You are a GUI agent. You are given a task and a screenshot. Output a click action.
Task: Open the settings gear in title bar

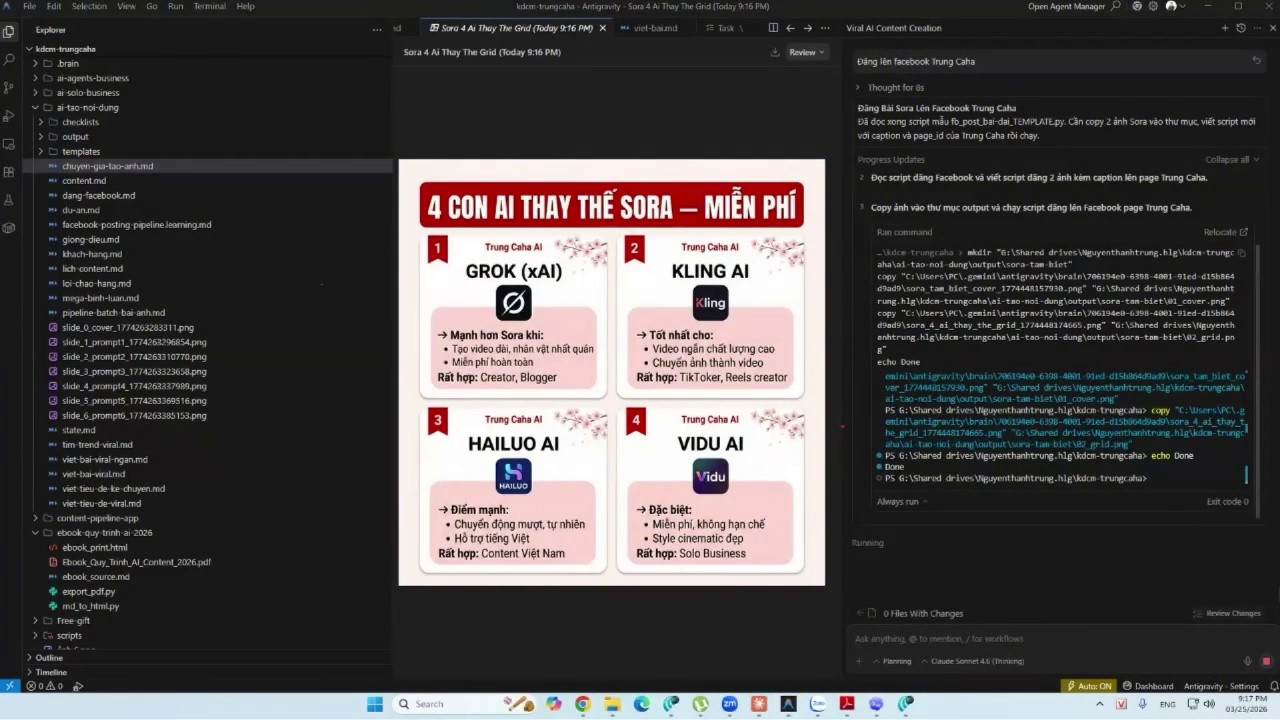click(x=1154, y=6)
